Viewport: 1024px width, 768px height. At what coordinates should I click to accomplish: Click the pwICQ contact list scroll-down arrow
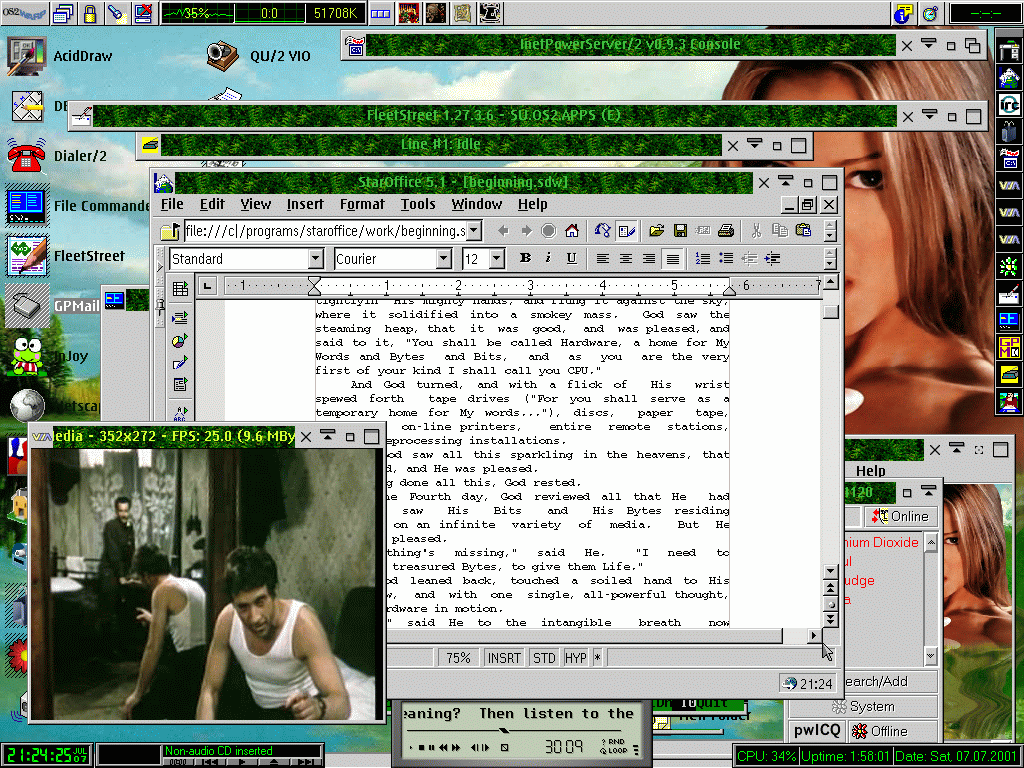pos(931,655)
